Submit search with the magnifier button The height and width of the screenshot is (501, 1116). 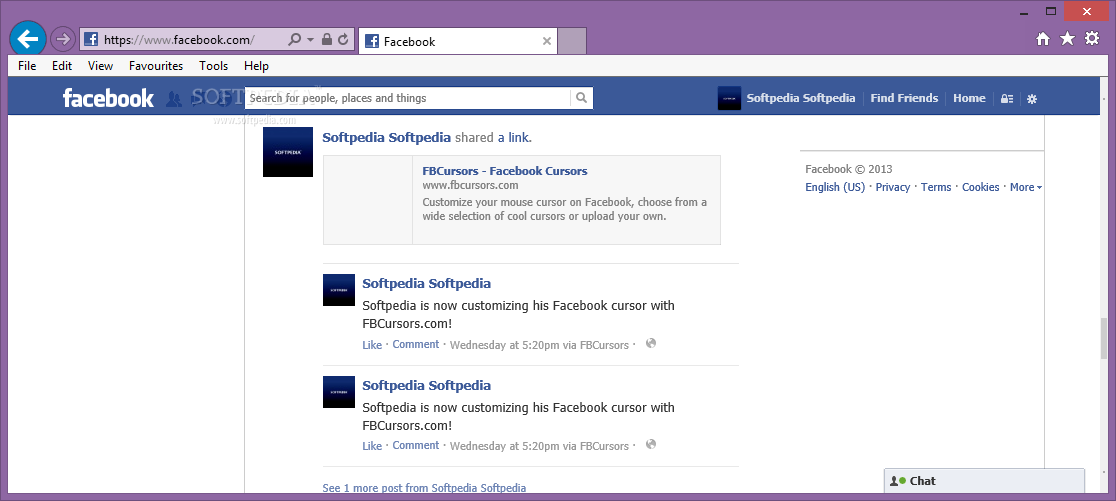click(581, 98)
